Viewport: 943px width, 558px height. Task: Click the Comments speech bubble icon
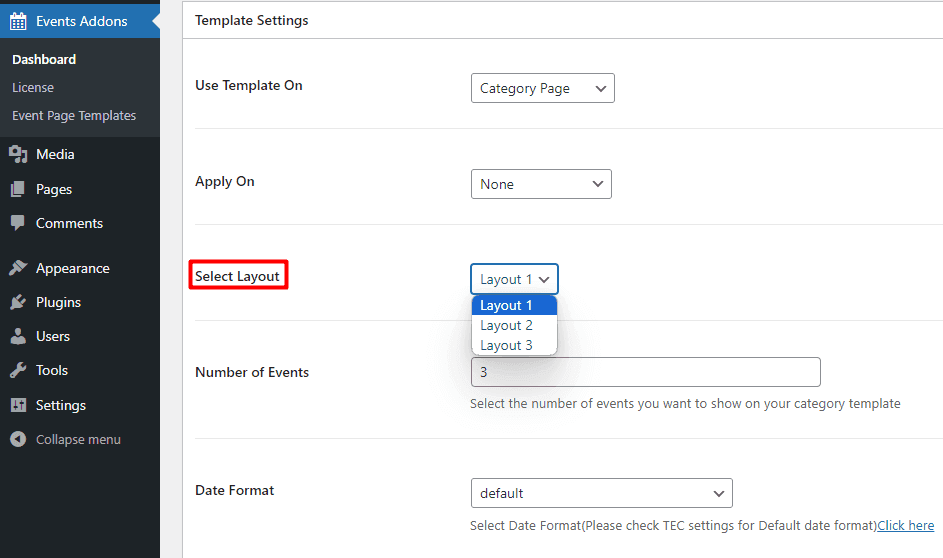18,223
